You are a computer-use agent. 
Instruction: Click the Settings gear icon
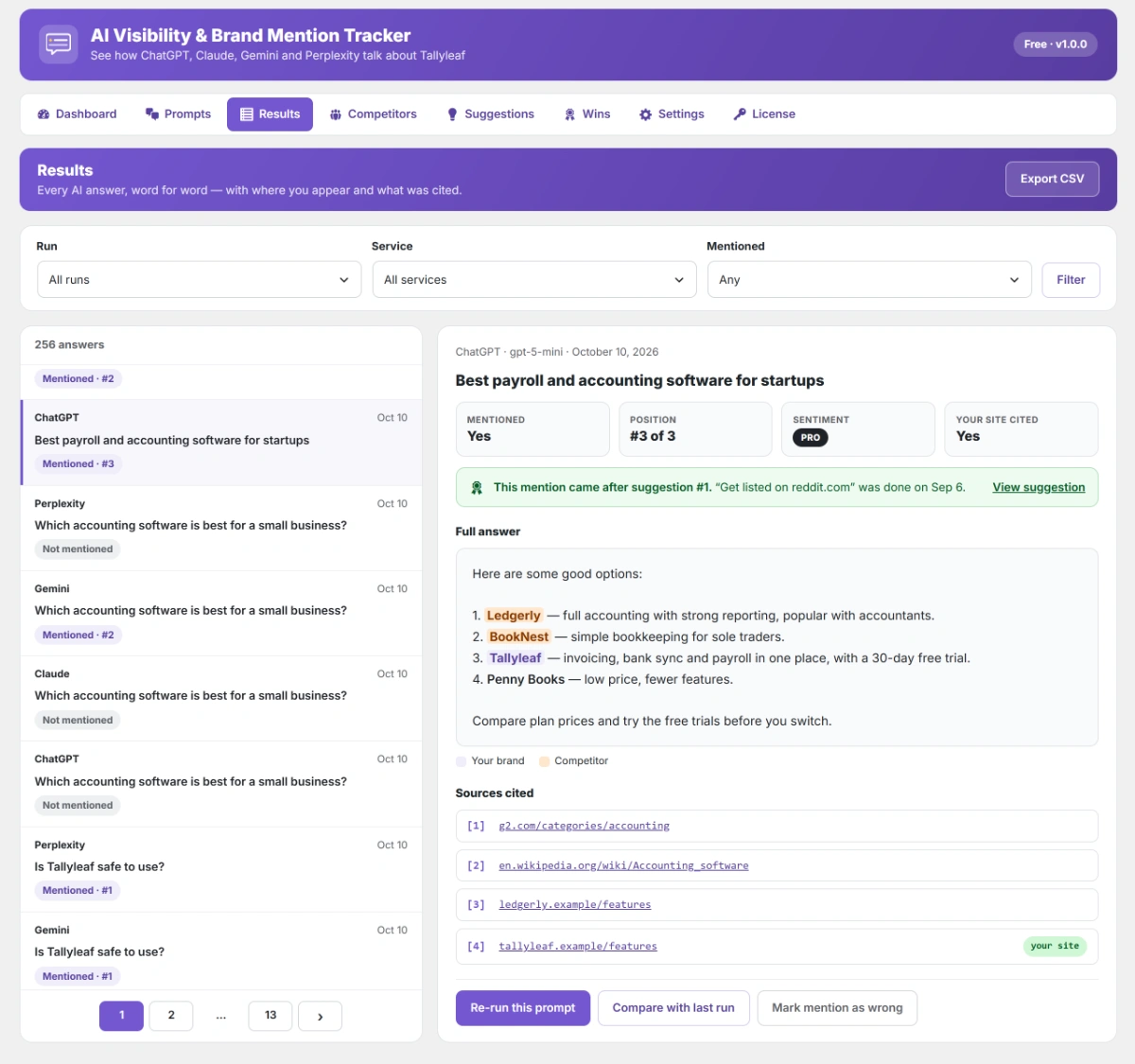click(x=645, y=114)
